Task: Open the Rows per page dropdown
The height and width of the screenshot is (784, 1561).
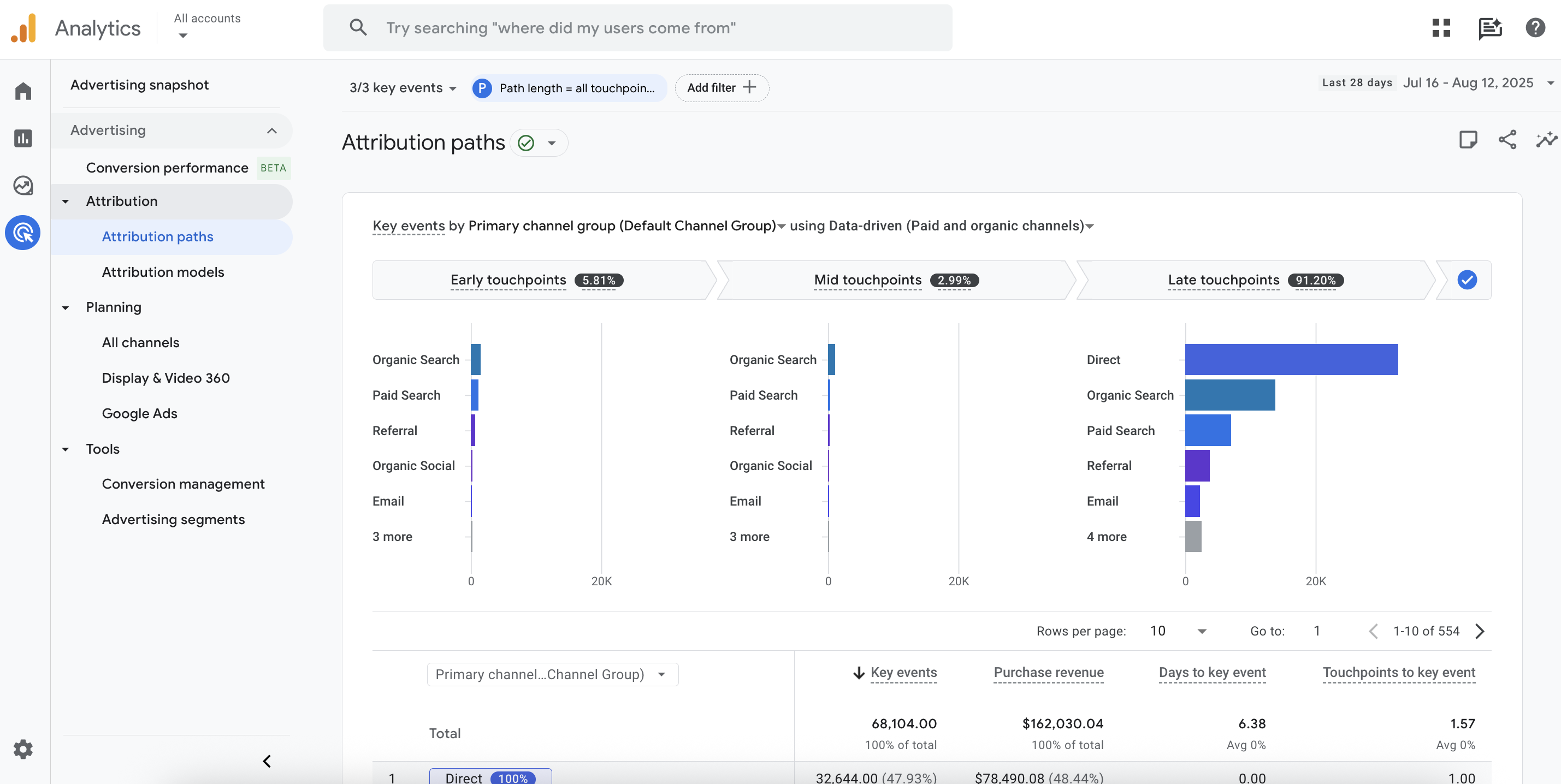Action: (x=1178, y=631)
